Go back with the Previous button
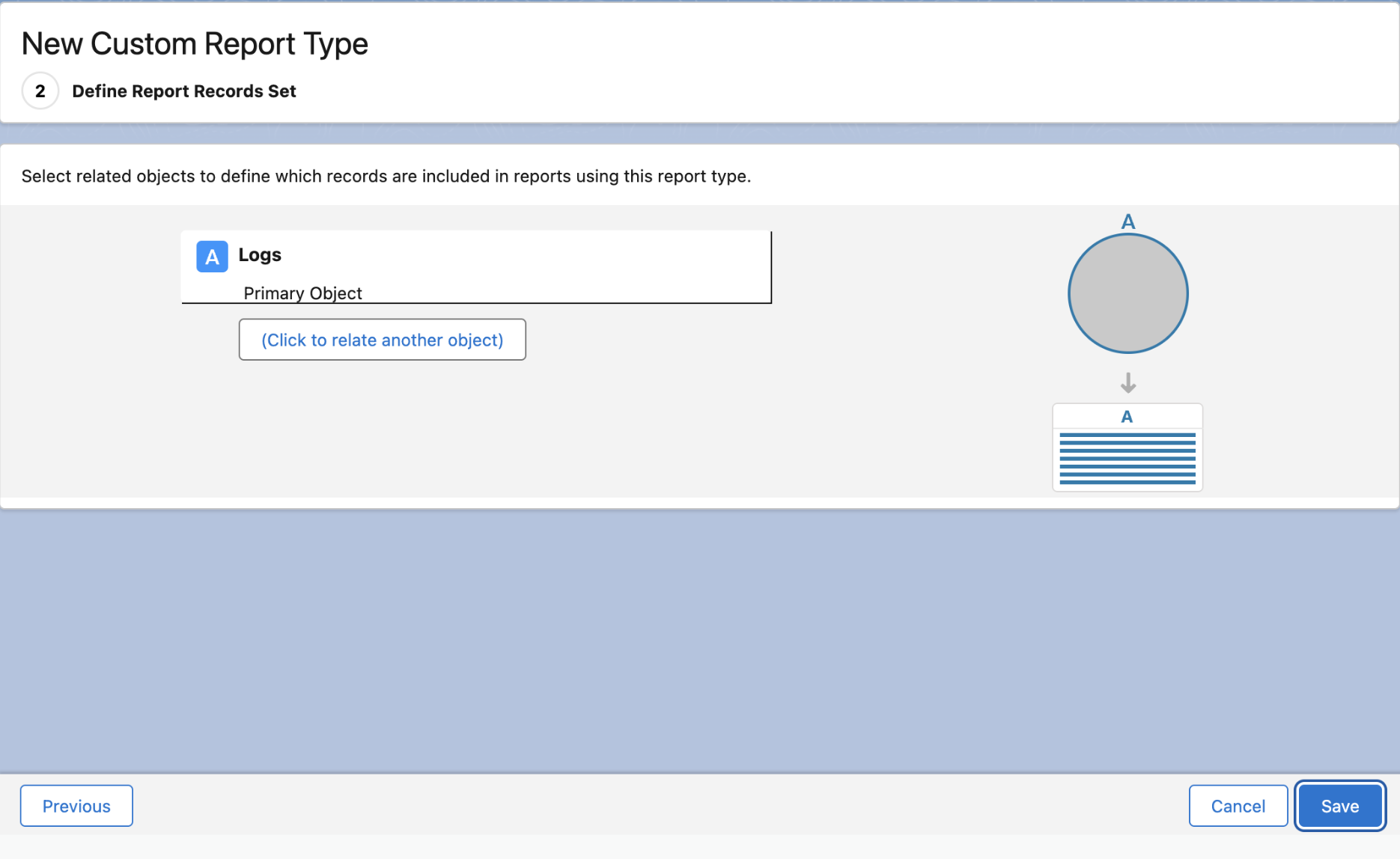Screen dimensions: 1400x859 pyautogui.click(x=76, y=806)
